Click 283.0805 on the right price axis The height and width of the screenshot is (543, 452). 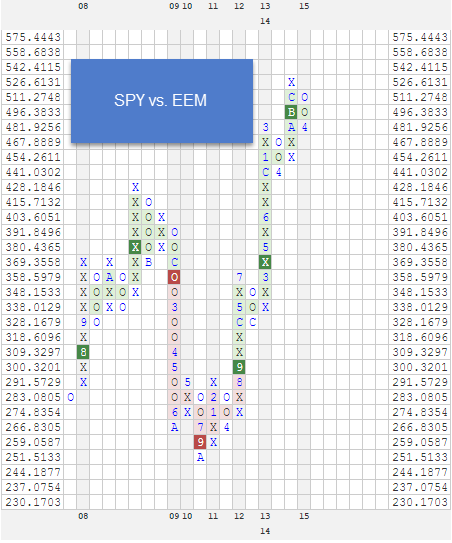pos(420,397)
